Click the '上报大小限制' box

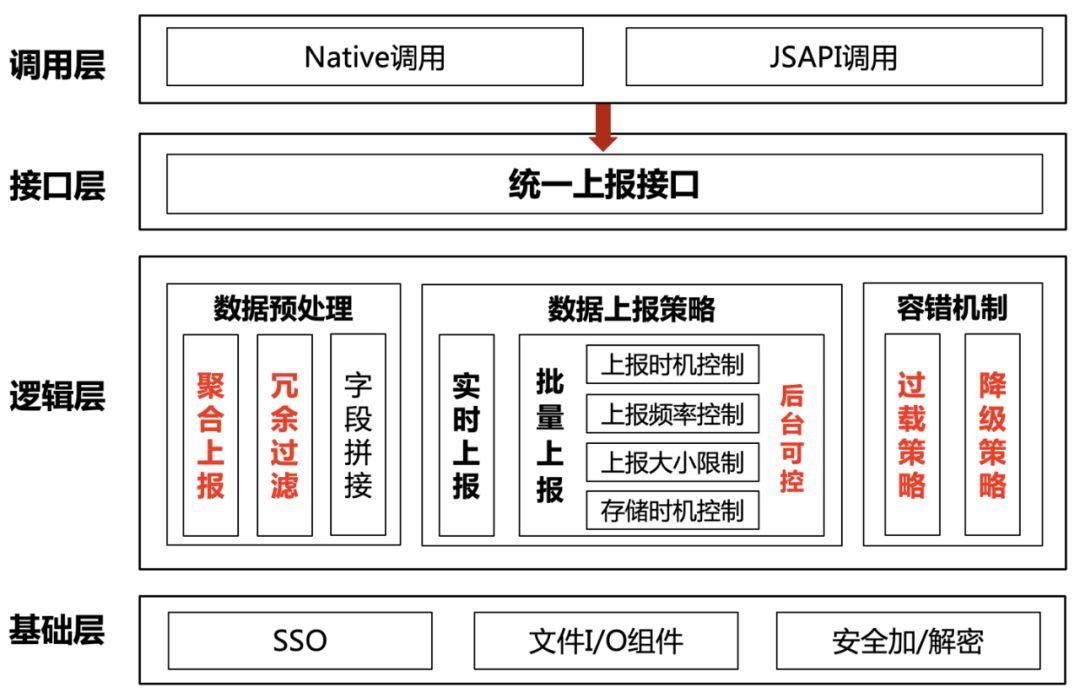672,462
